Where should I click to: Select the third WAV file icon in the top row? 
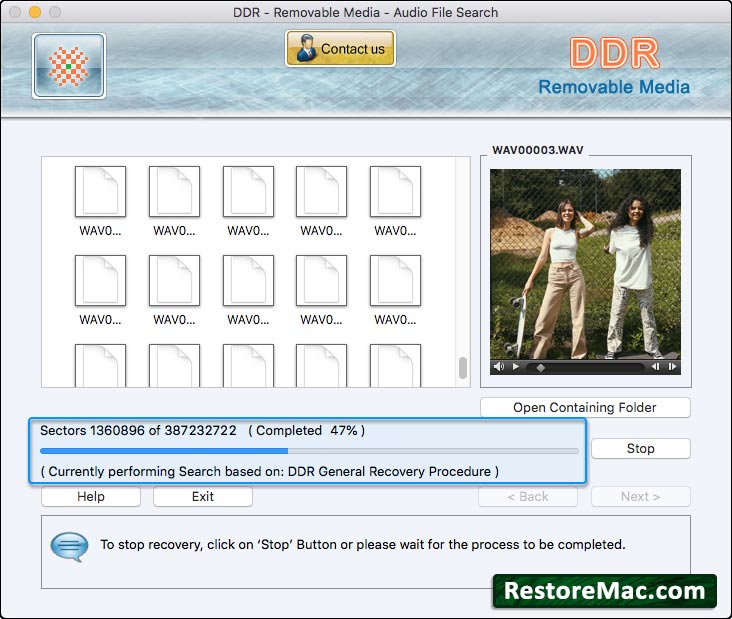[x=248, y=191]
